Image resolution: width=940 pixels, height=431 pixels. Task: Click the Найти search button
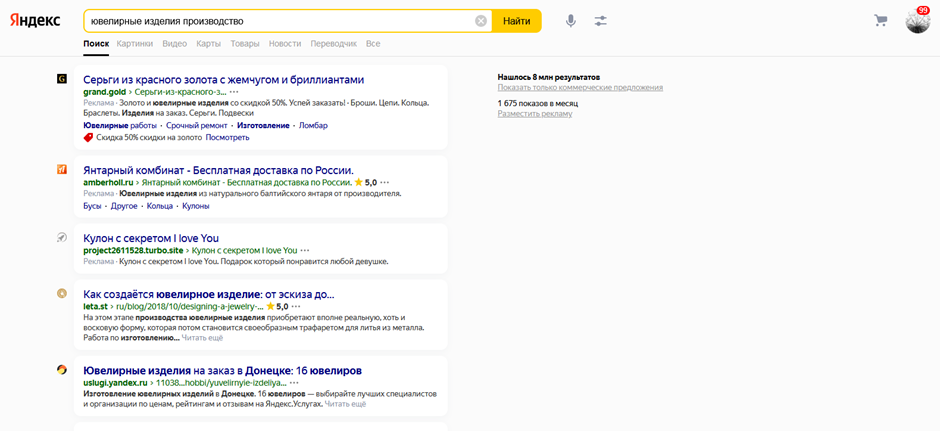[517, 21]
